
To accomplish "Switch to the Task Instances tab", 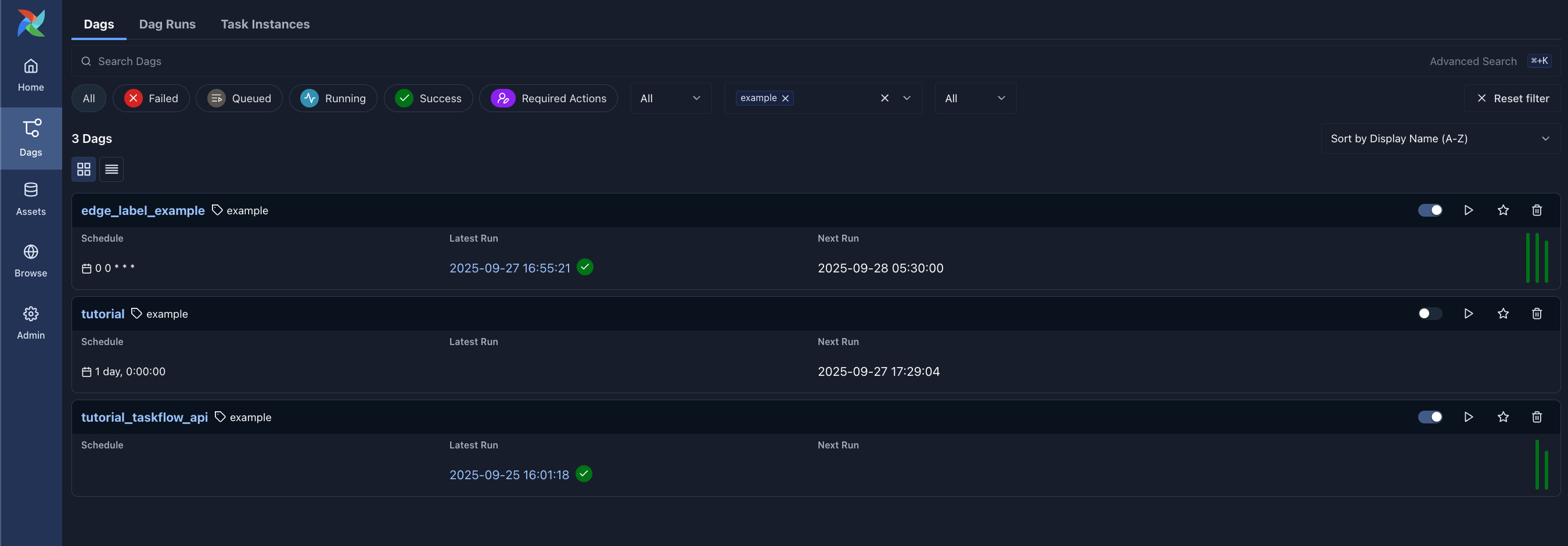I will click(x=265, y=24).
